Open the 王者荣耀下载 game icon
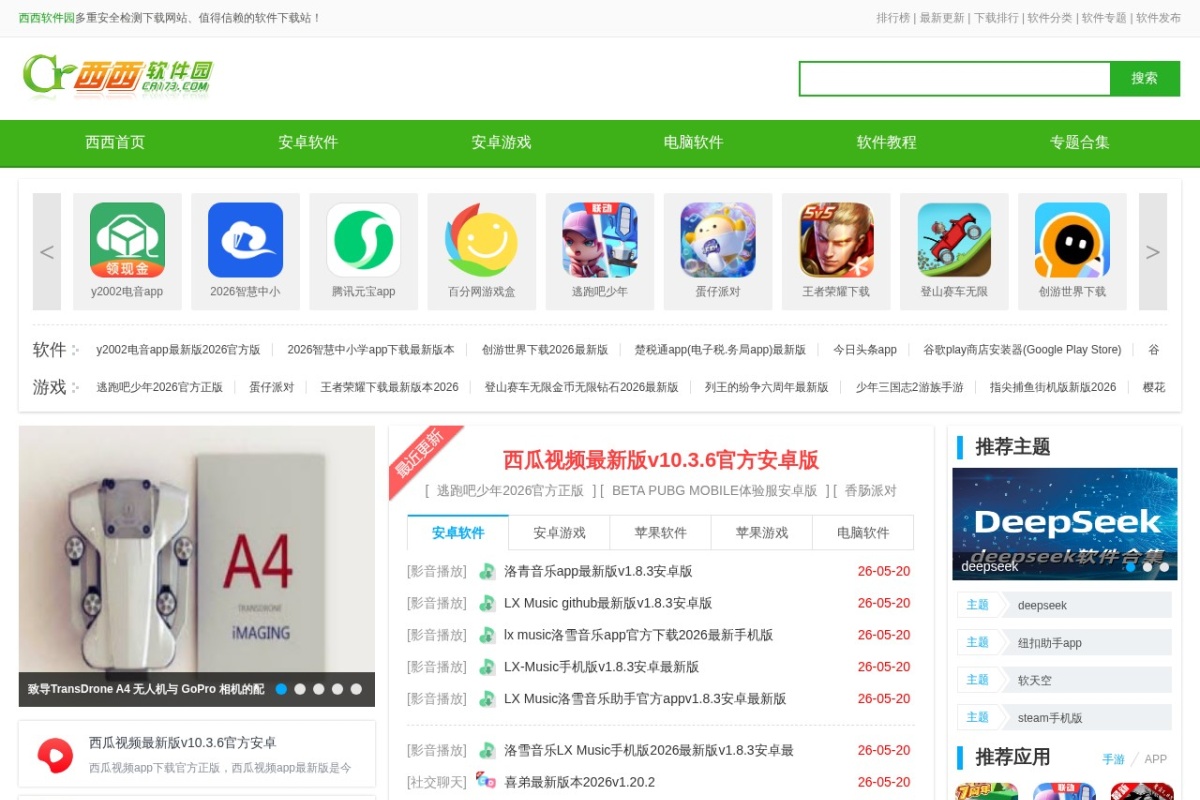Viewport: 1200px width, 800px height. click(836, 240)
